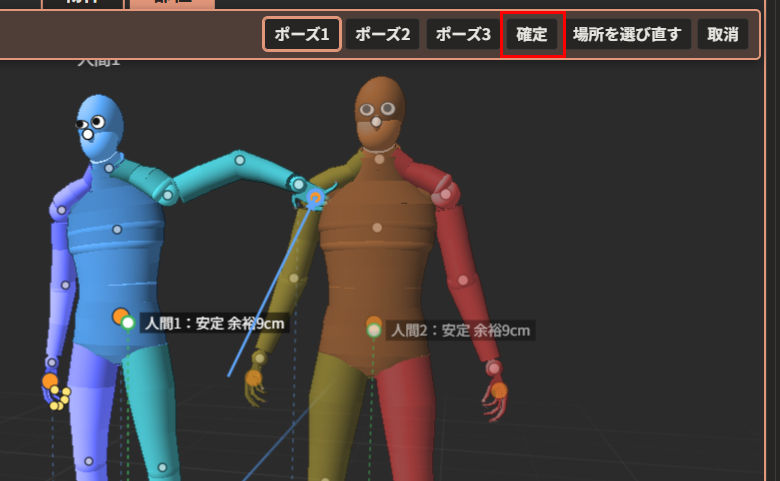Screen dimensions: 780x481
Task: Select blue figure's head nose control point
Action: [x=88, y=134]
